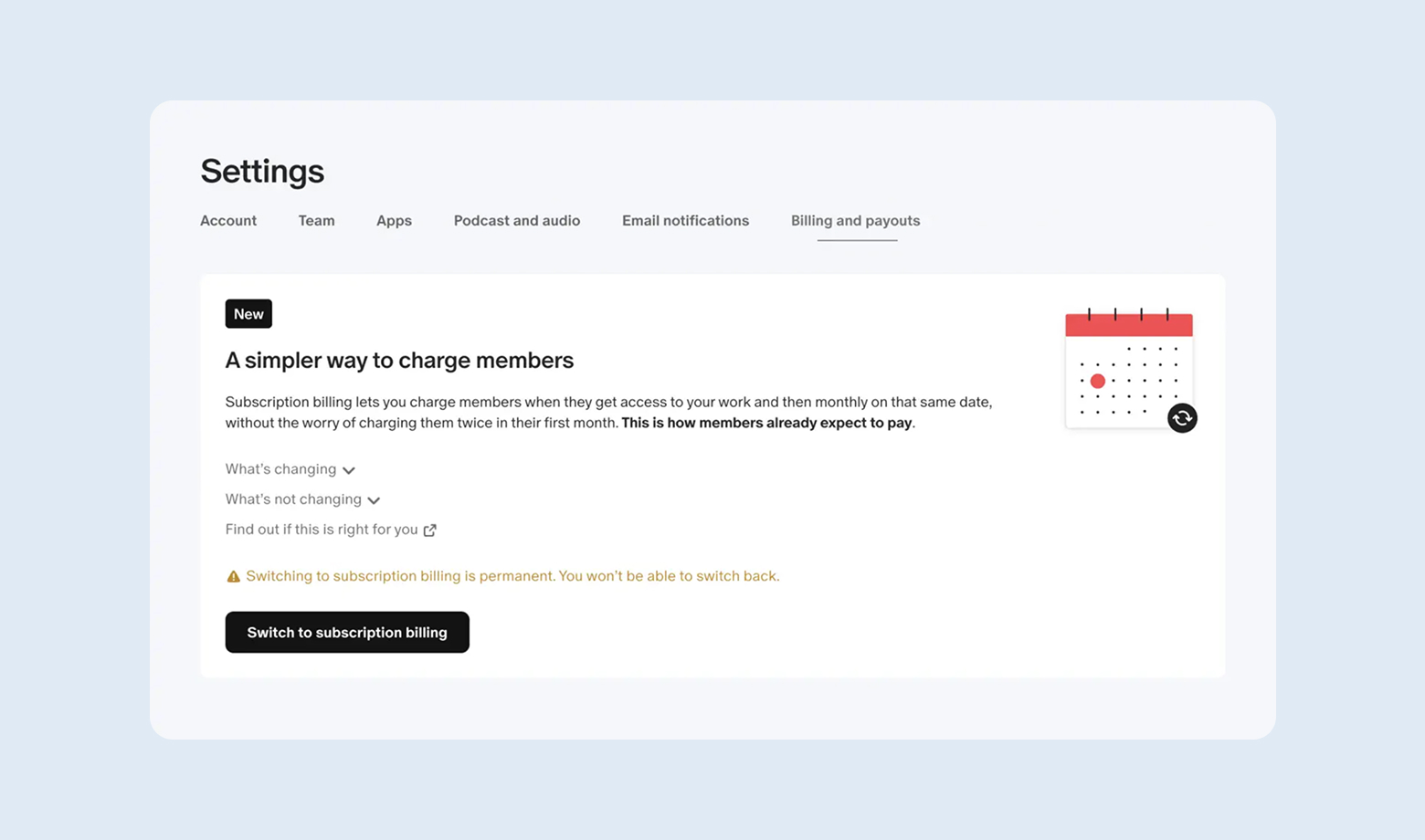This screenshot has height=840, width=1425.
Task: Click the black New badge
Action: coord(248,314)
